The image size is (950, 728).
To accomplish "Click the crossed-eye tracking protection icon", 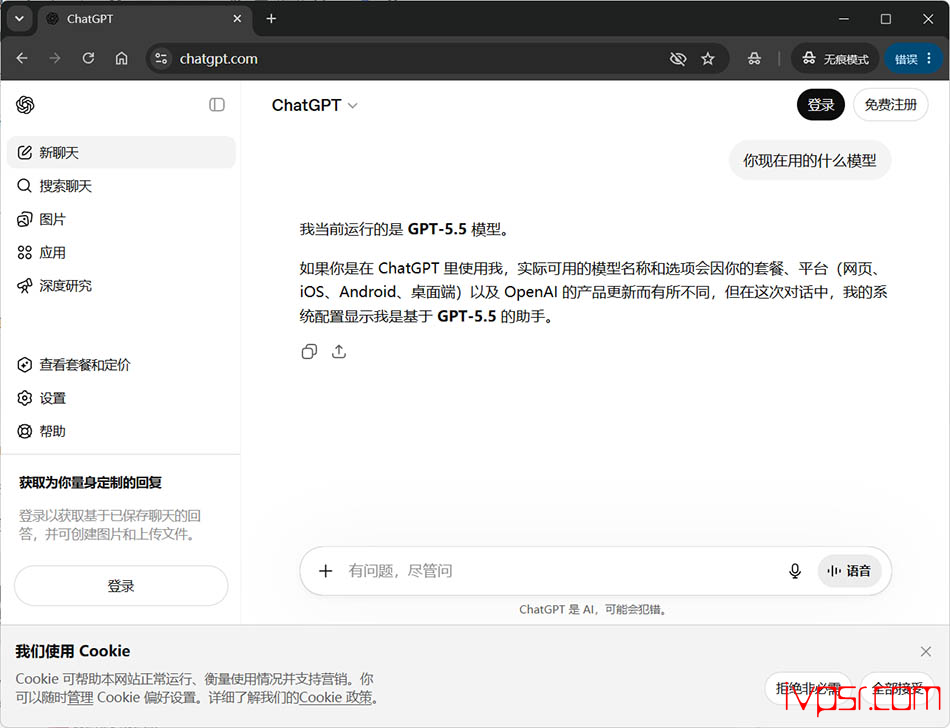I will click(678, 59).
